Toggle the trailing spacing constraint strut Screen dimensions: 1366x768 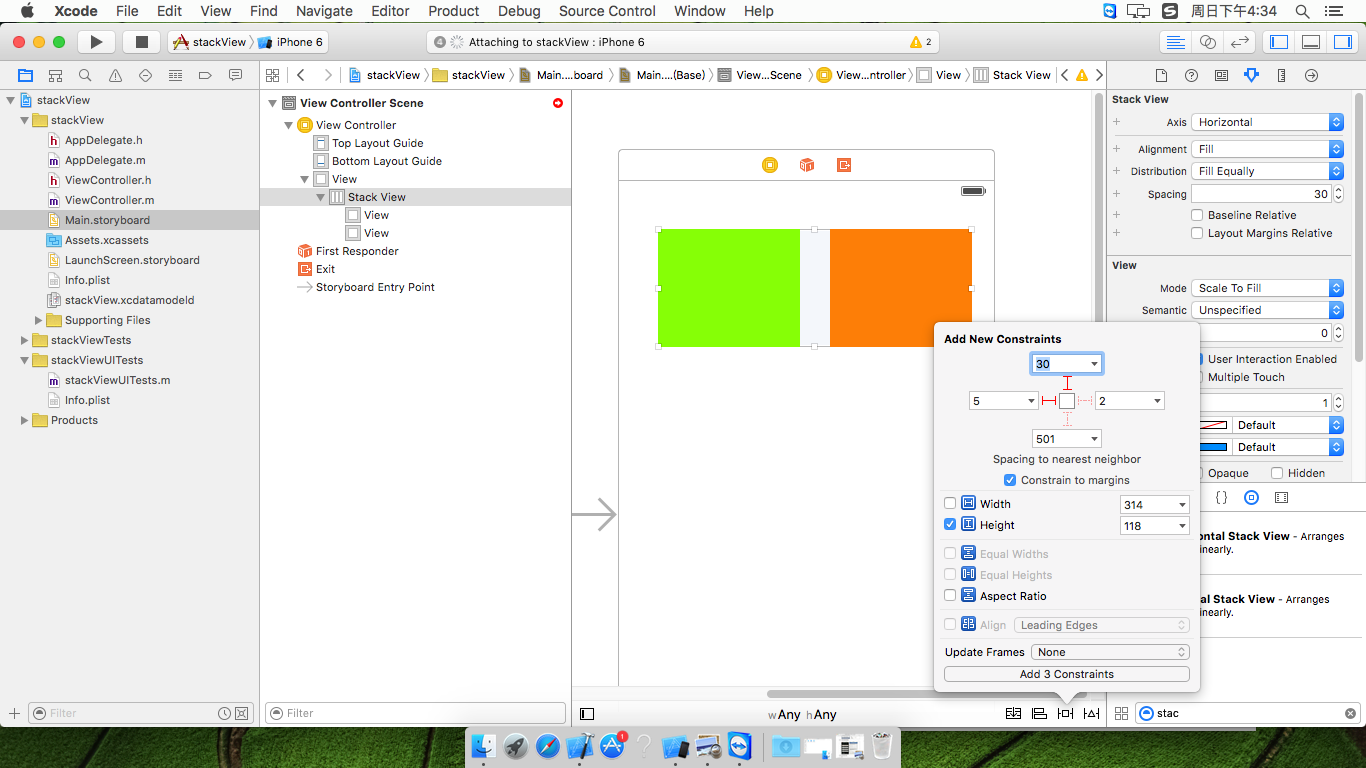coord(1085,401)
